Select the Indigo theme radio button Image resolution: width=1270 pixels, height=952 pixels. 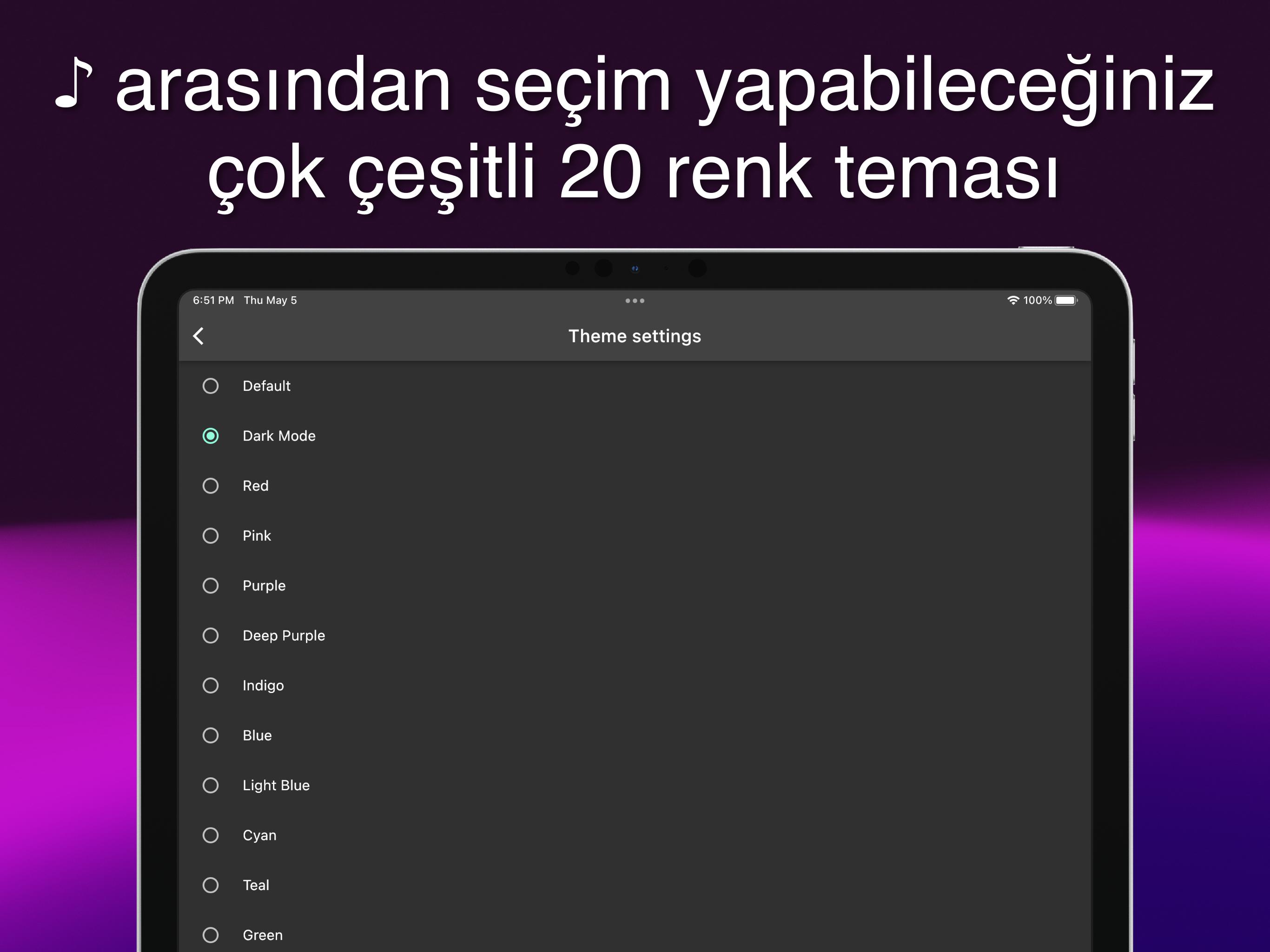tap(211, 686)
